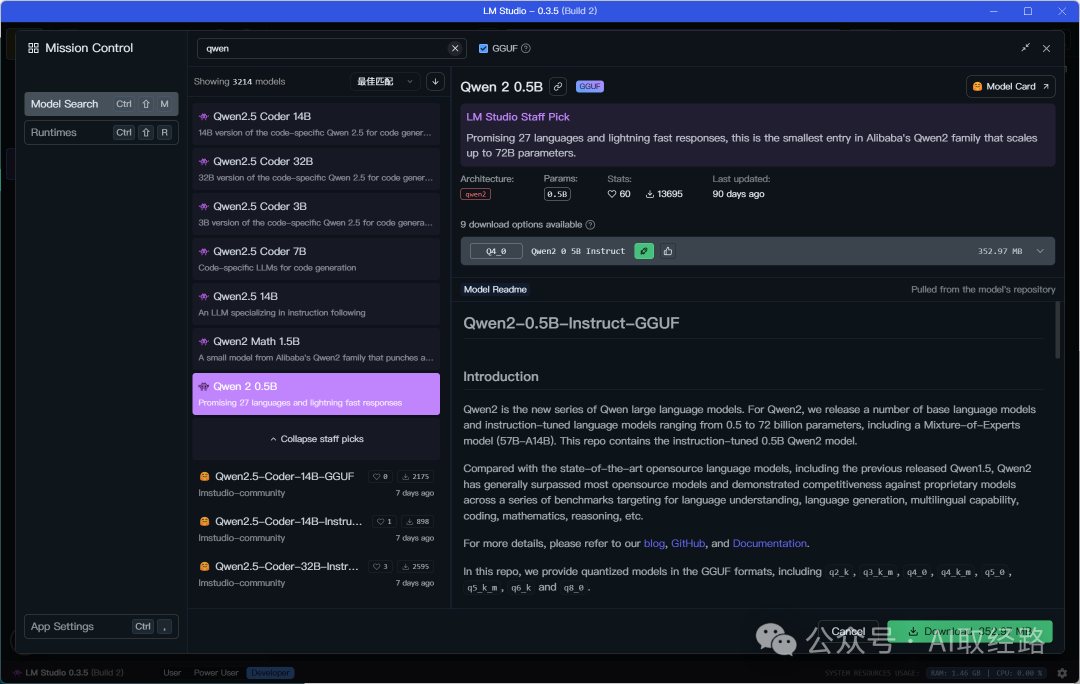Click Qwen2 Math 1.5B robot icon
The image size is (1080, 684).
(x=204, y=342)
